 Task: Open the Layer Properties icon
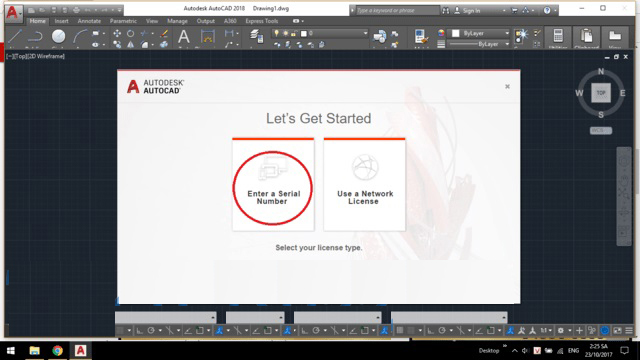tap(256, 36)
